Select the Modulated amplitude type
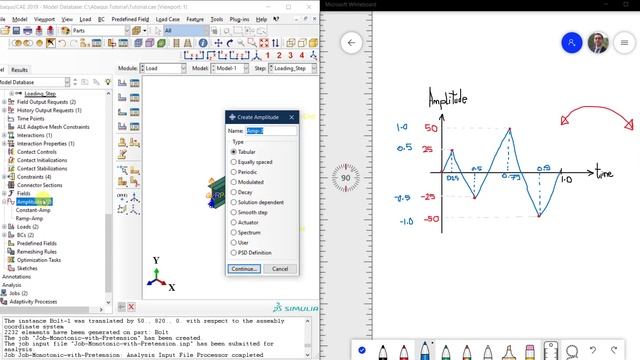Viewport: 640px width, 360px height. 247,182
